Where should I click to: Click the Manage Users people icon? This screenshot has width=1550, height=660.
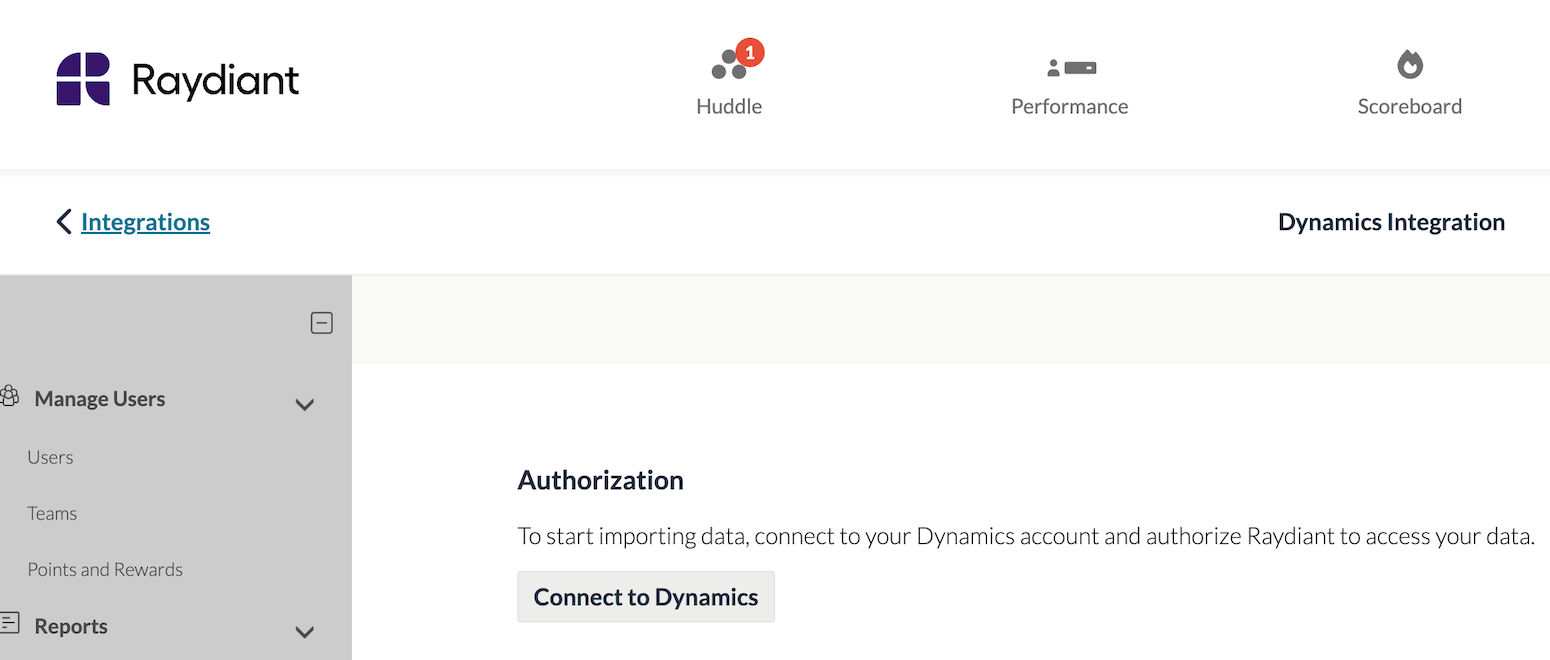pos(9,396)
